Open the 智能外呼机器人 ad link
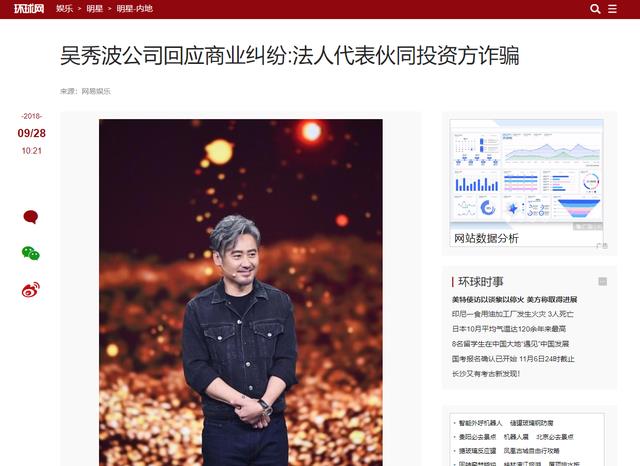 pyautogui.click(x=480, y=423)
